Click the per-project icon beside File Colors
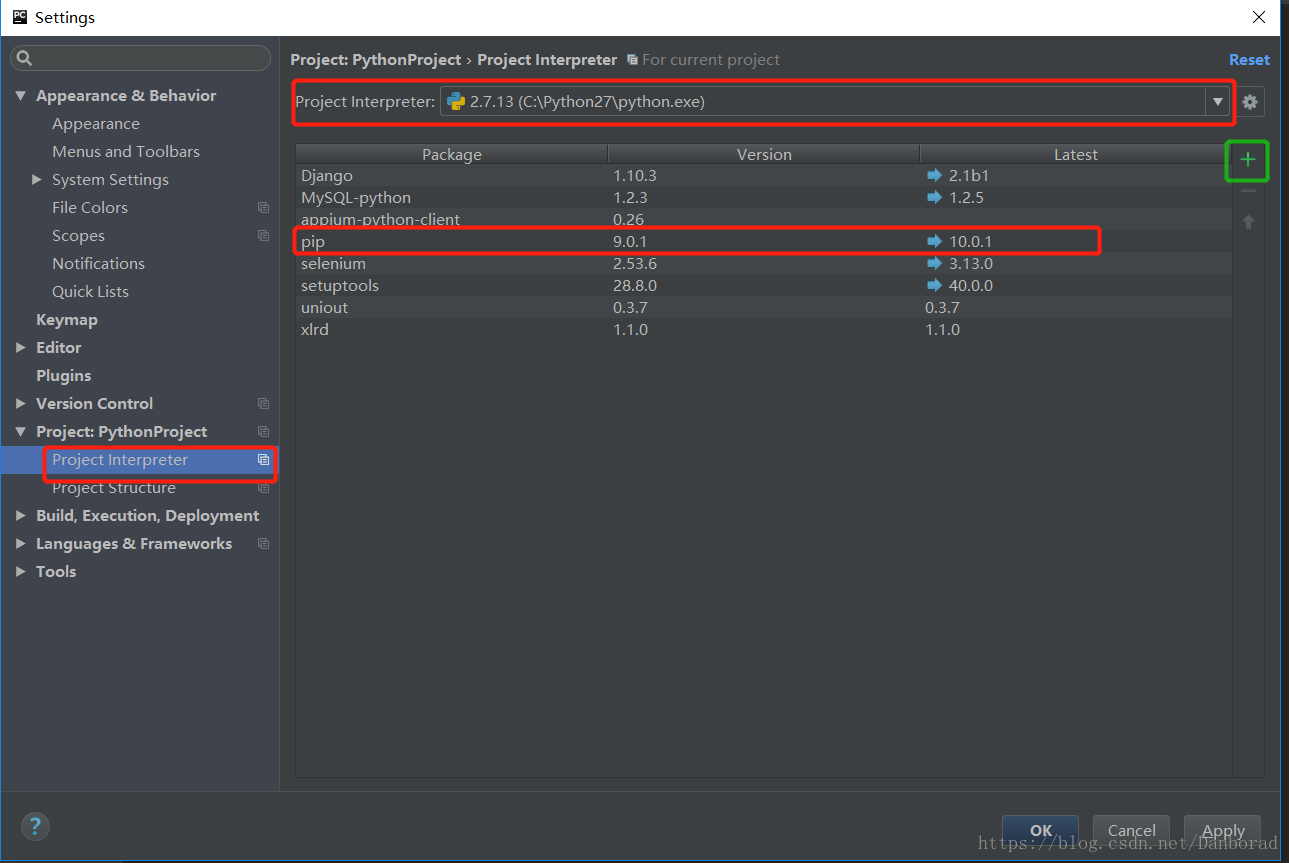 263,208
